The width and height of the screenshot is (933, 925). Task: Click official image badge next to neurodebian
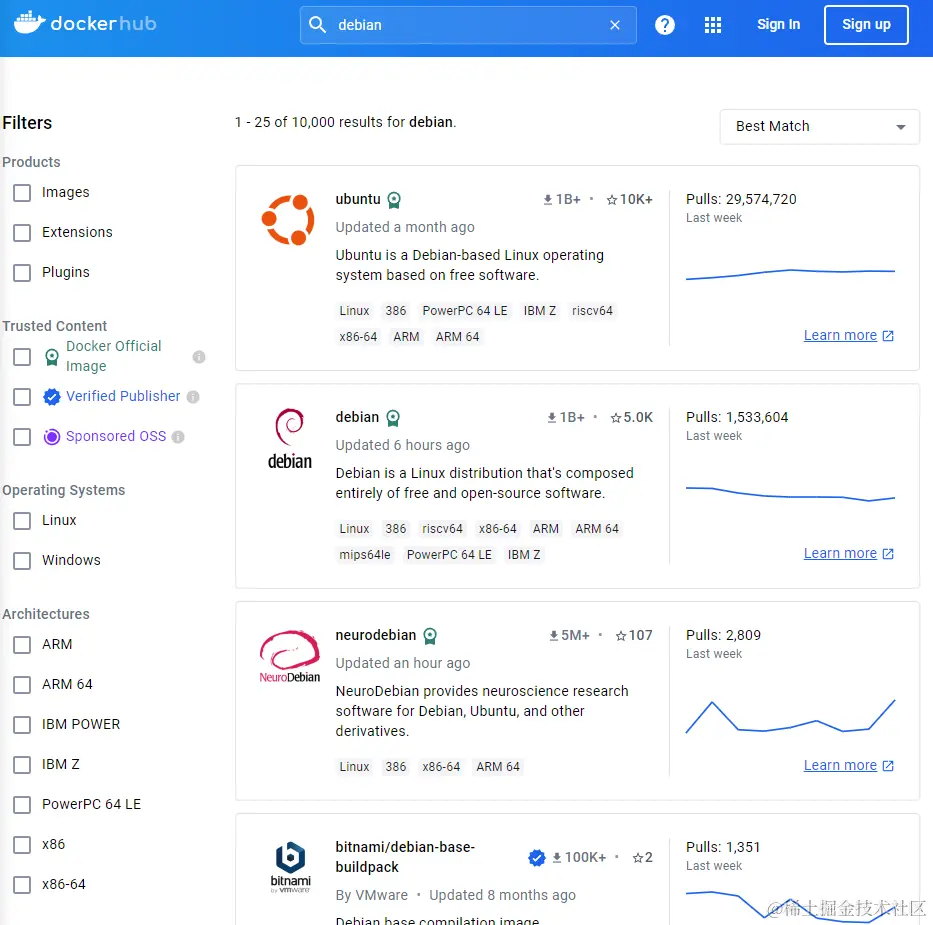click(x=430, y=636)
